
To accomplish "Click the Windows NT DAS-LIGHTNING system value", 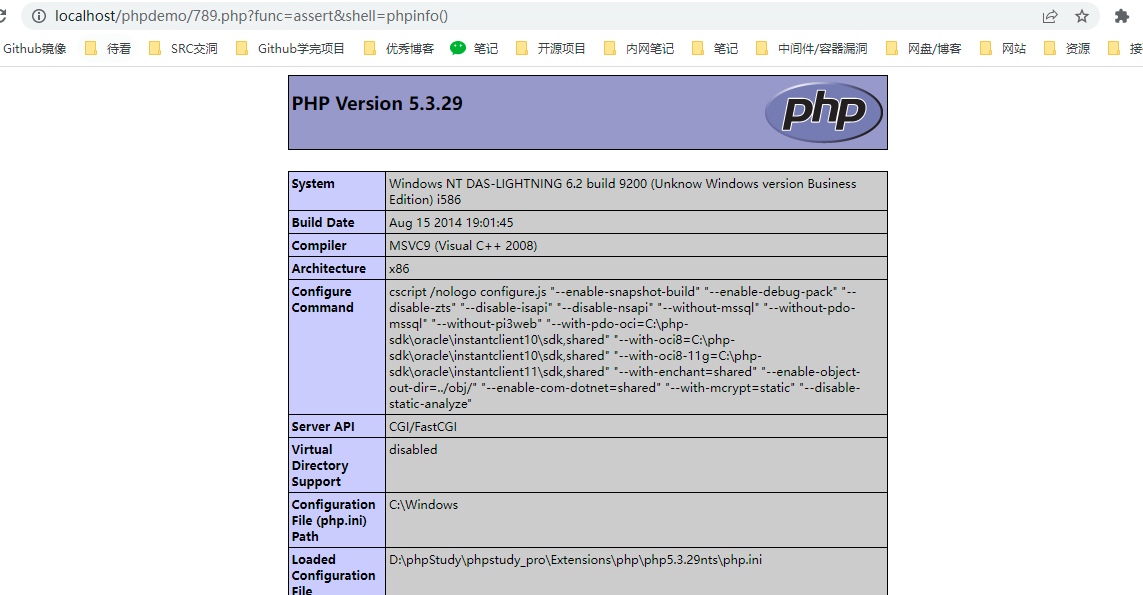I will click(623, 191).
